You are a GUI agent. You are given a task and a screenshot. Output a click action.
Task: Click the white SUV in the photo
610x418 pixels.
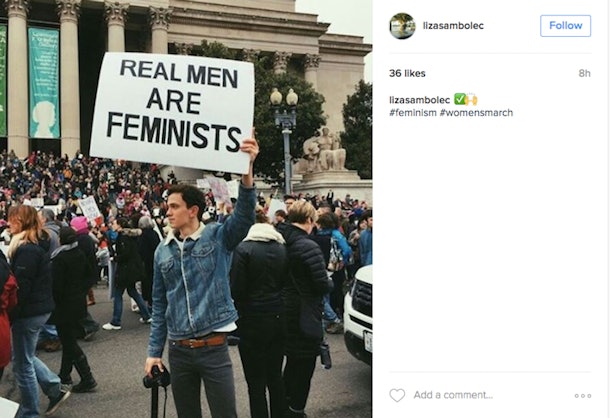click(358, 315)
